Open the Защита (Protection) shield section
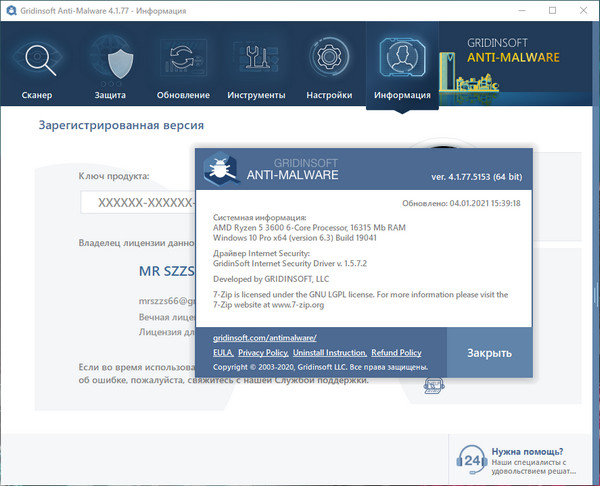Viewport: 600px width, 486px height. click(110, 66)
